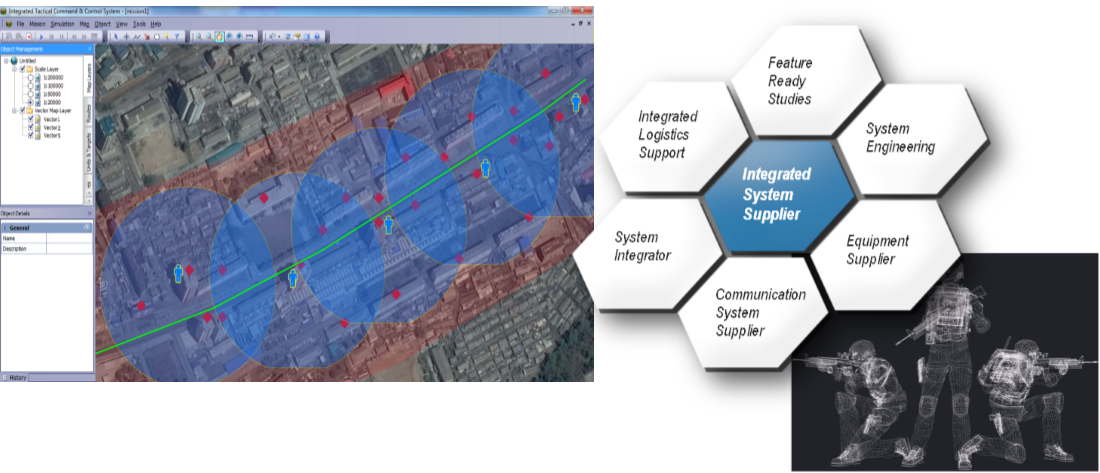Image resolution: width=1100 pixels, height=473 pixels.
Task: Click the blue filter funnel icon
Action: click(179, 36)
